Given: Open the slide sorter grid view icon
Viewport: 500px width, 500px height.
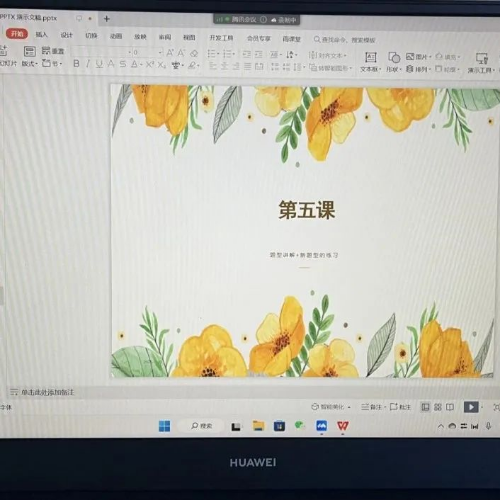Looking at the screenshot, I should click(438, 407).
